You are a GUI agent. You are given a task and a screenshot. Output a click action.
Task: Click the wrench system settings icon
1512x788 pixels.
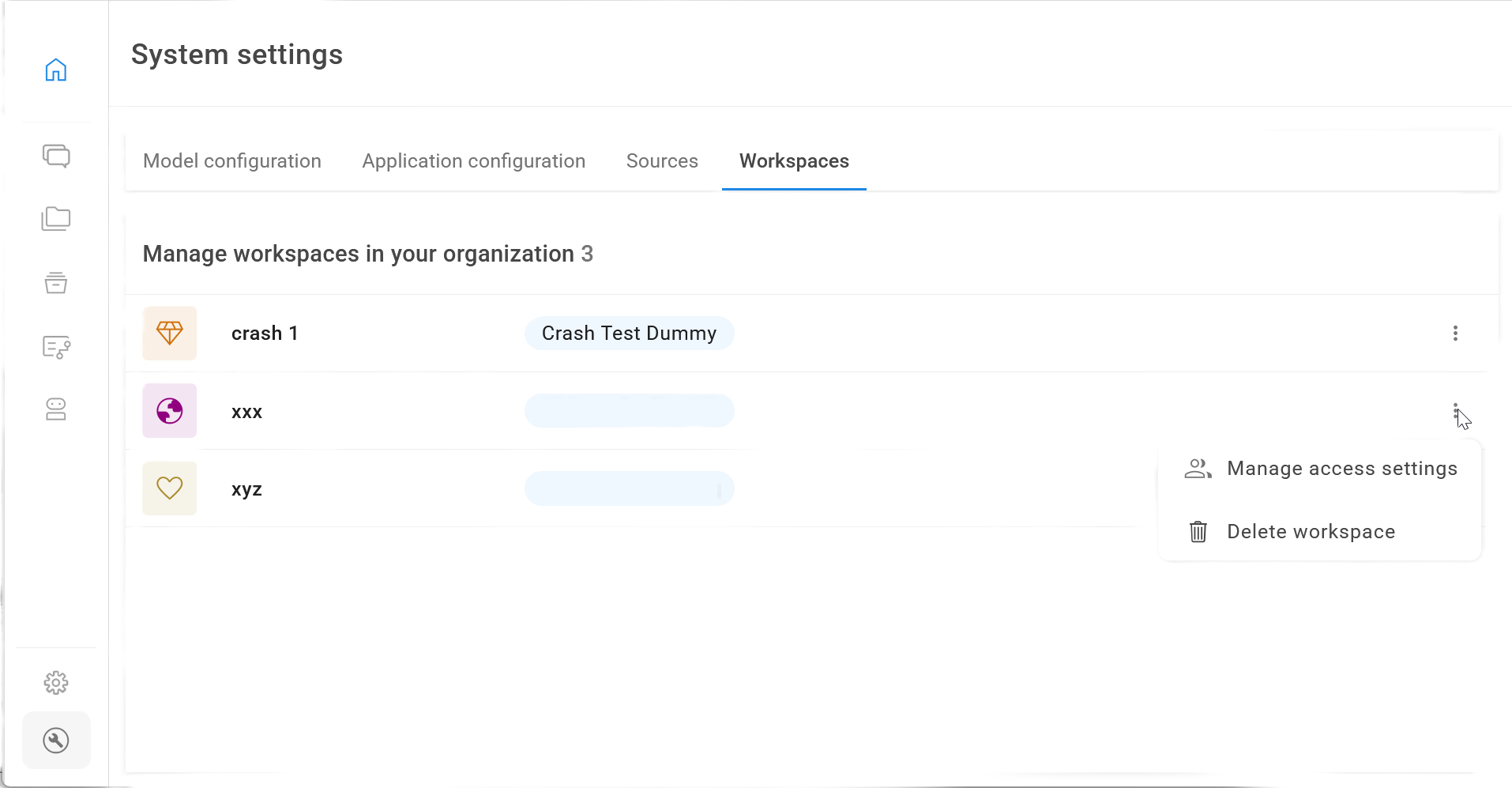point(56,741)
